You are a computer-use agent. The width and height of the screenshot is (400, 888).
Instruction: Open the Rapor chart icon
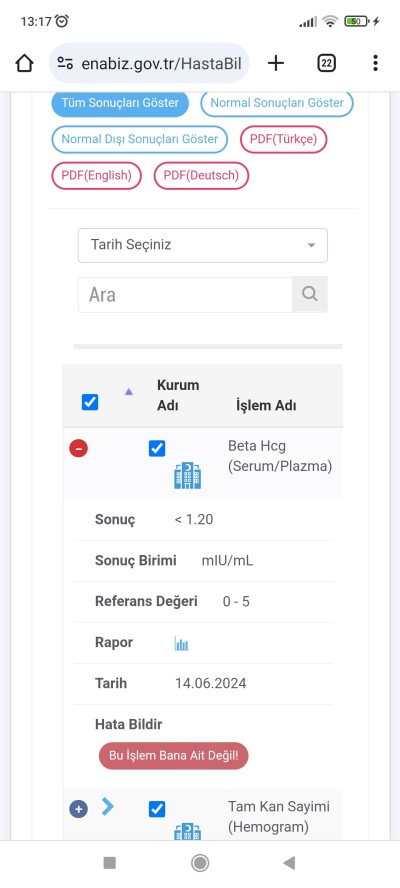(x=181, y=643)
